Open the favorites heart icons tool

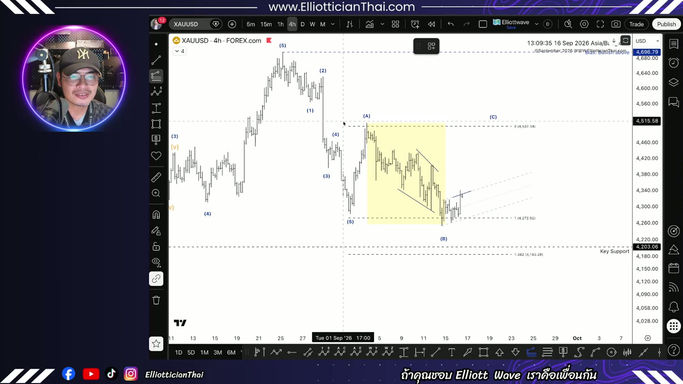pyautogui.click(x=156, y=155)
